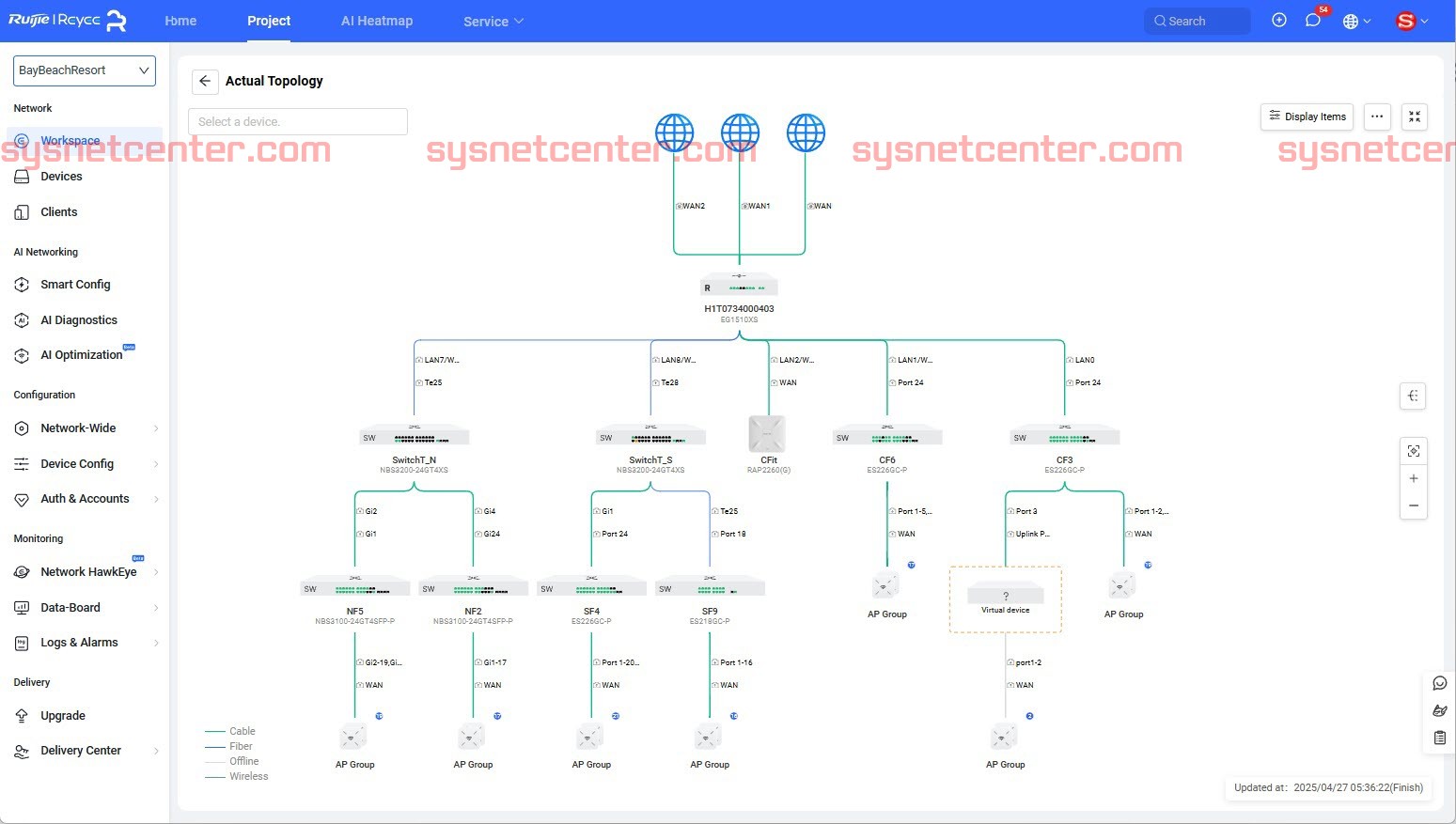Select the SwitchT_N switch device
The height and width of the screenshot is (824, 1456).
coord(415,436)
